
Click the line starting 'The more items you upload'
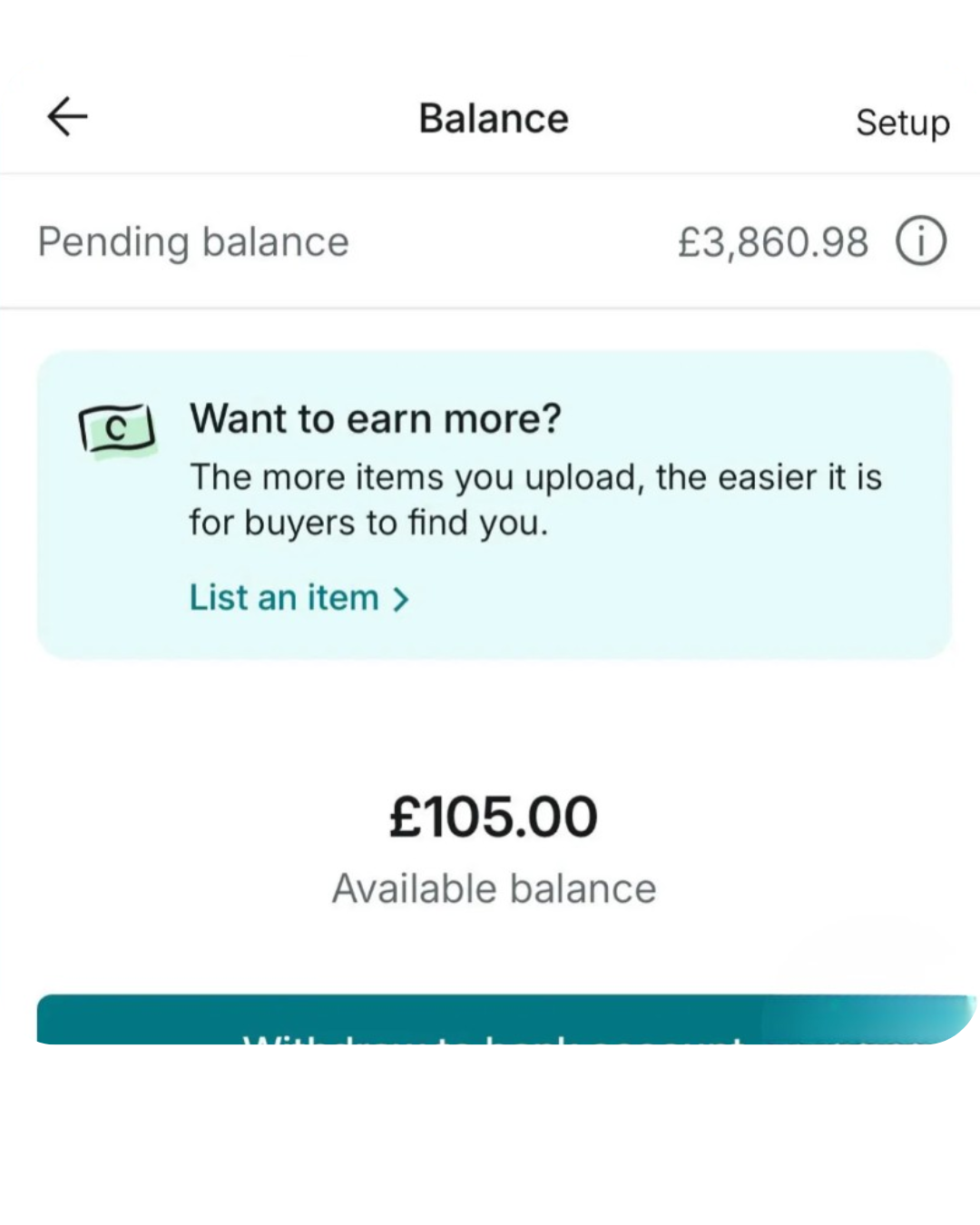pyautogui.click(x=535, y=477)
